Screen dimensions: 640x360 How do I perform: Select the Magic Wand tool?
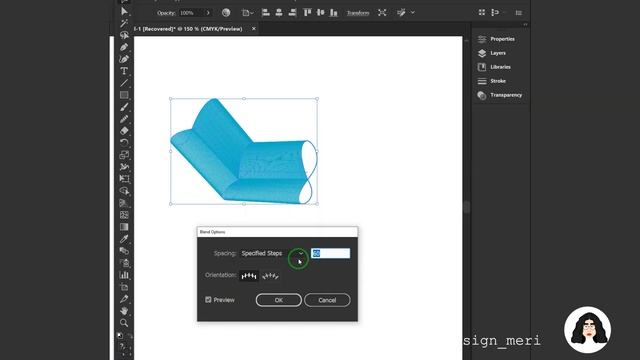click(x=124, y=23)
